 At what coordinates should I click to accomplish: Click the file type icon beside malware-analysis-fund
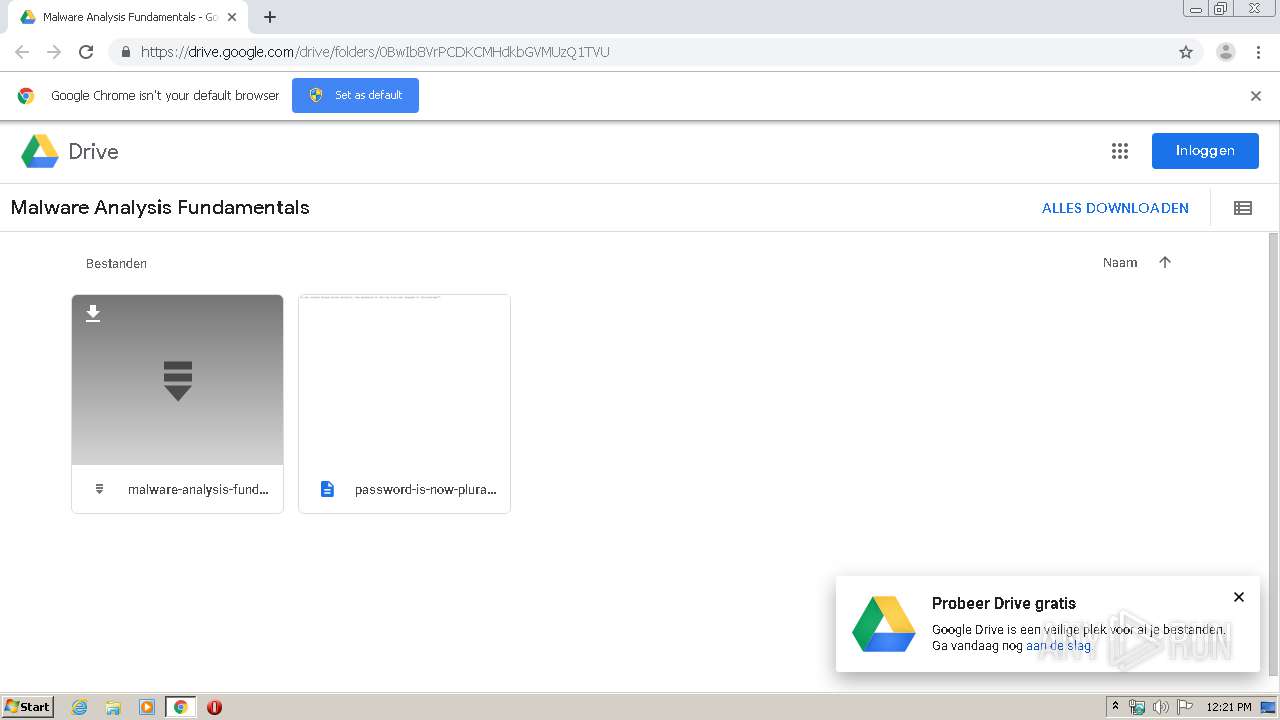[x=99, y=489]
